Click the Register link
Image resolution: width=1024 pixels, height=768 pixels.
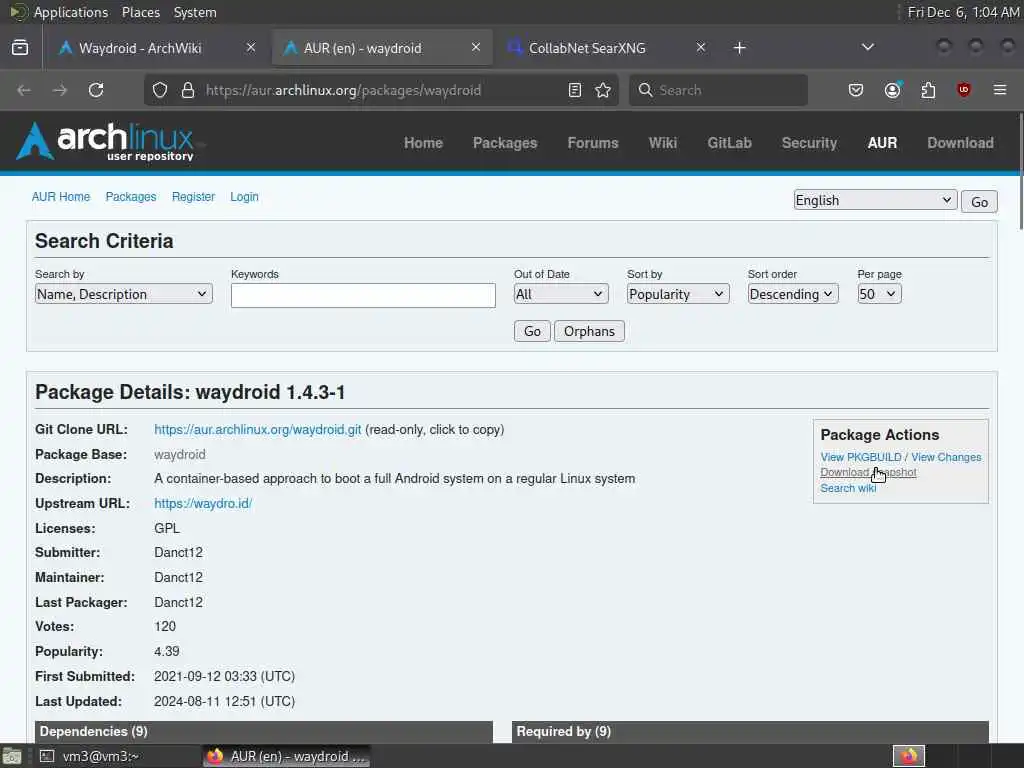pos(193,197)
